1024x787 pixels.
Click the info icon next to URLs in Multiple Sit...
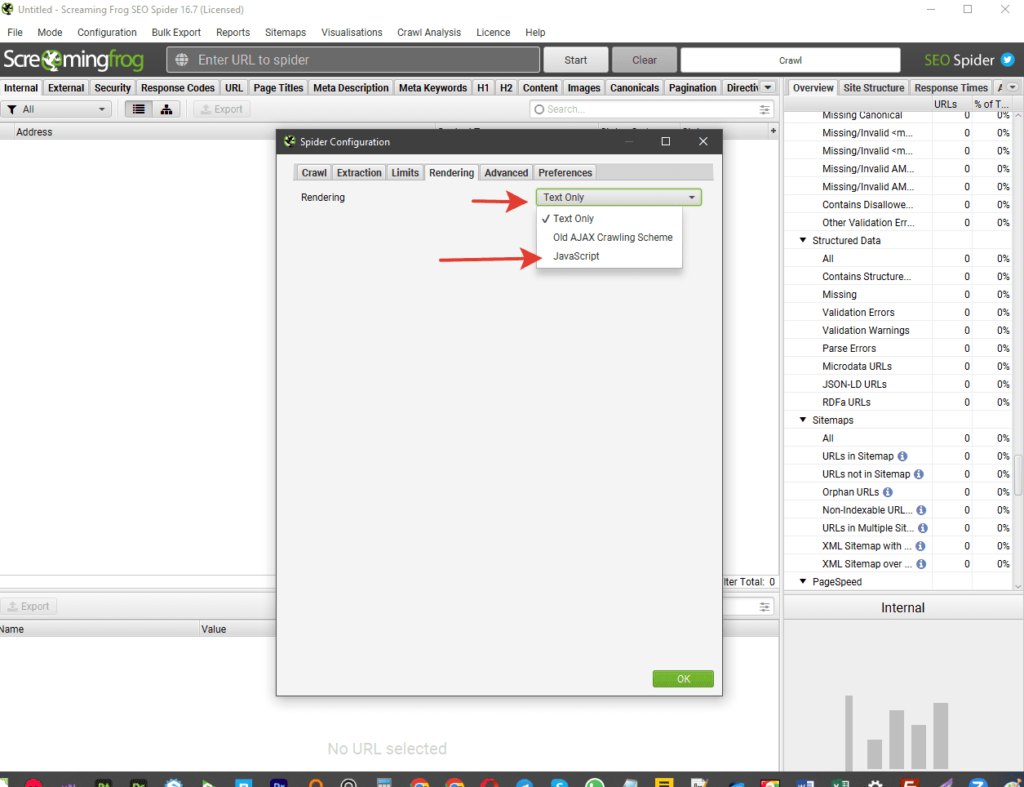922,528
